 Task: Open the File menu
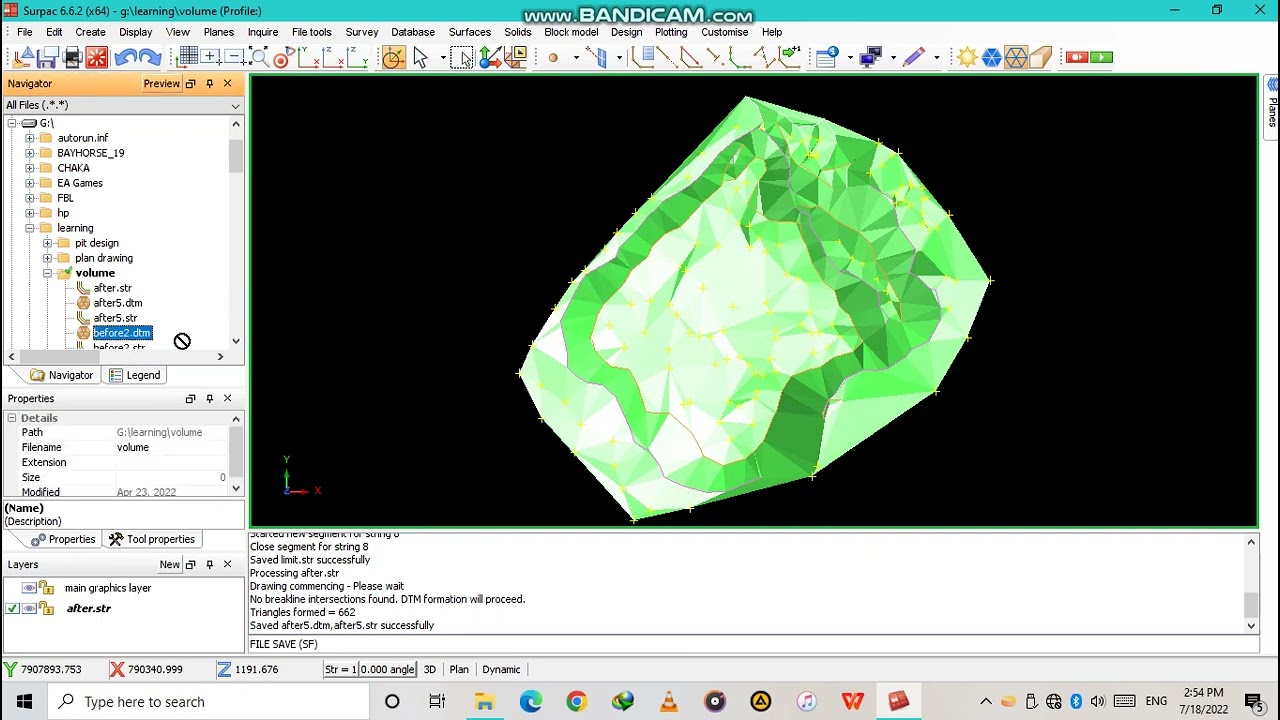point(24,32)
